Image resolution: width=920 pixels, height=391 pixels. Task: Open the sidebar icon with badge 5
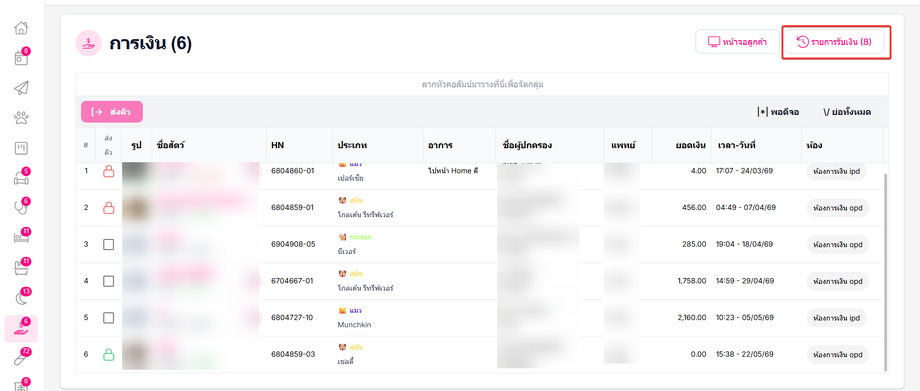pos(21,178)
